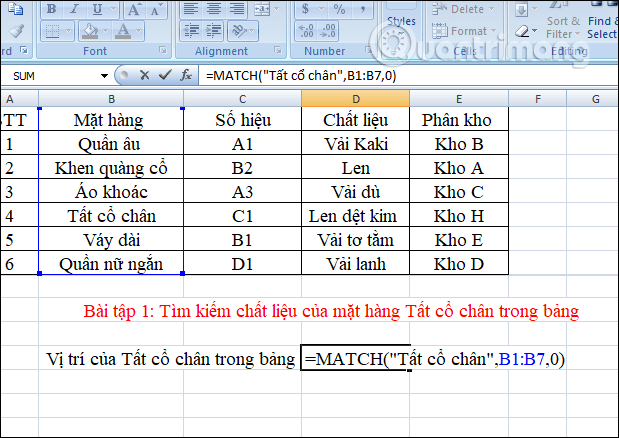Open the Font dialog launcher
Screen dimensions: 619x438
coord(163,50)
